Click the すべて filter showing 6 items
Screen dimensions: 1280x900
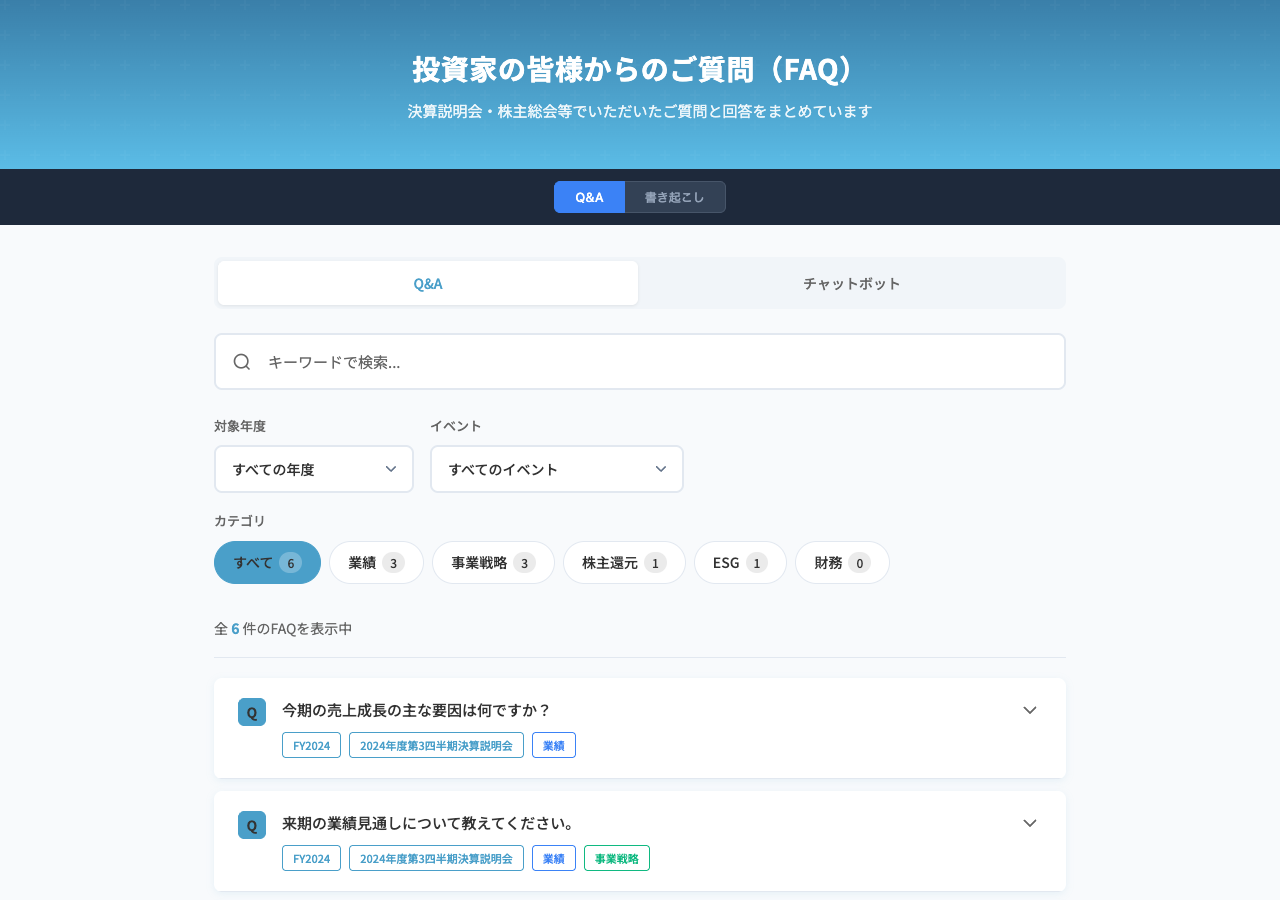tap(267, 562)
